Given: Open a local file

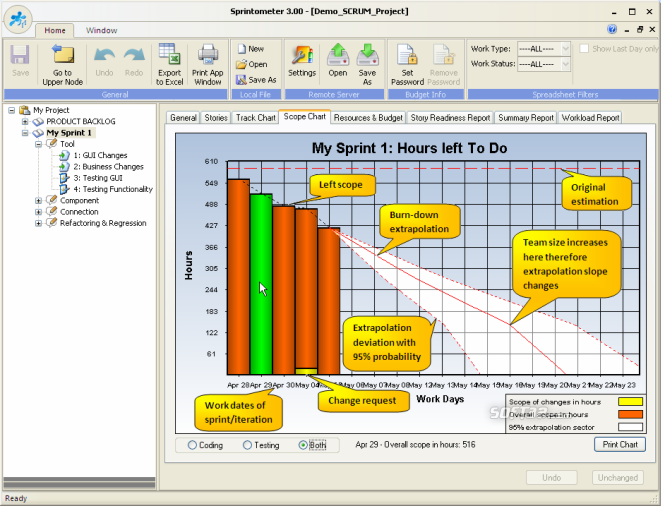Looking at the screenshot, I should click(x=252, y=64).
